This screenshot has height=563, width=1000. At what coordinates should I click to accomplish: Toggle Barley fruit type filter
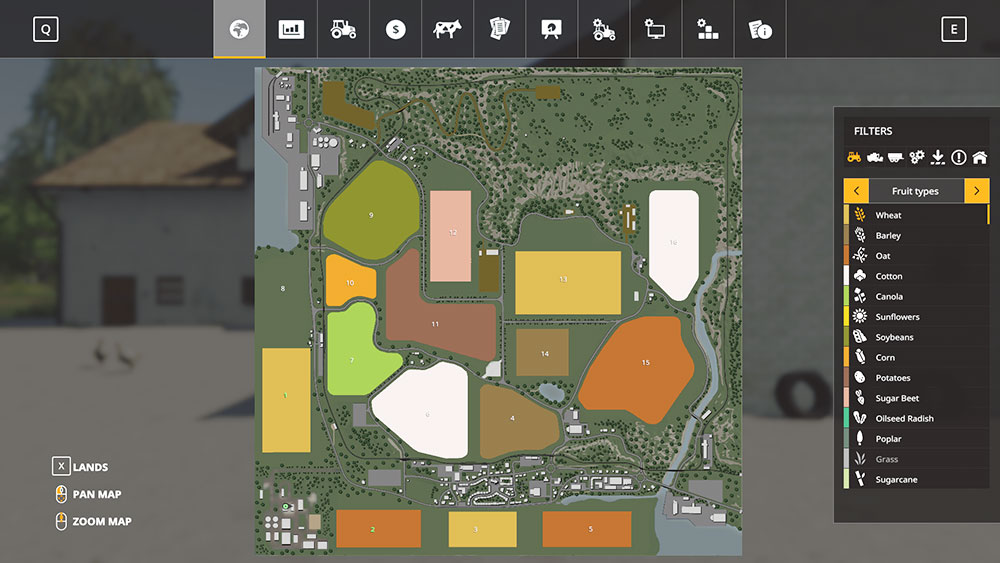(916, 235)
